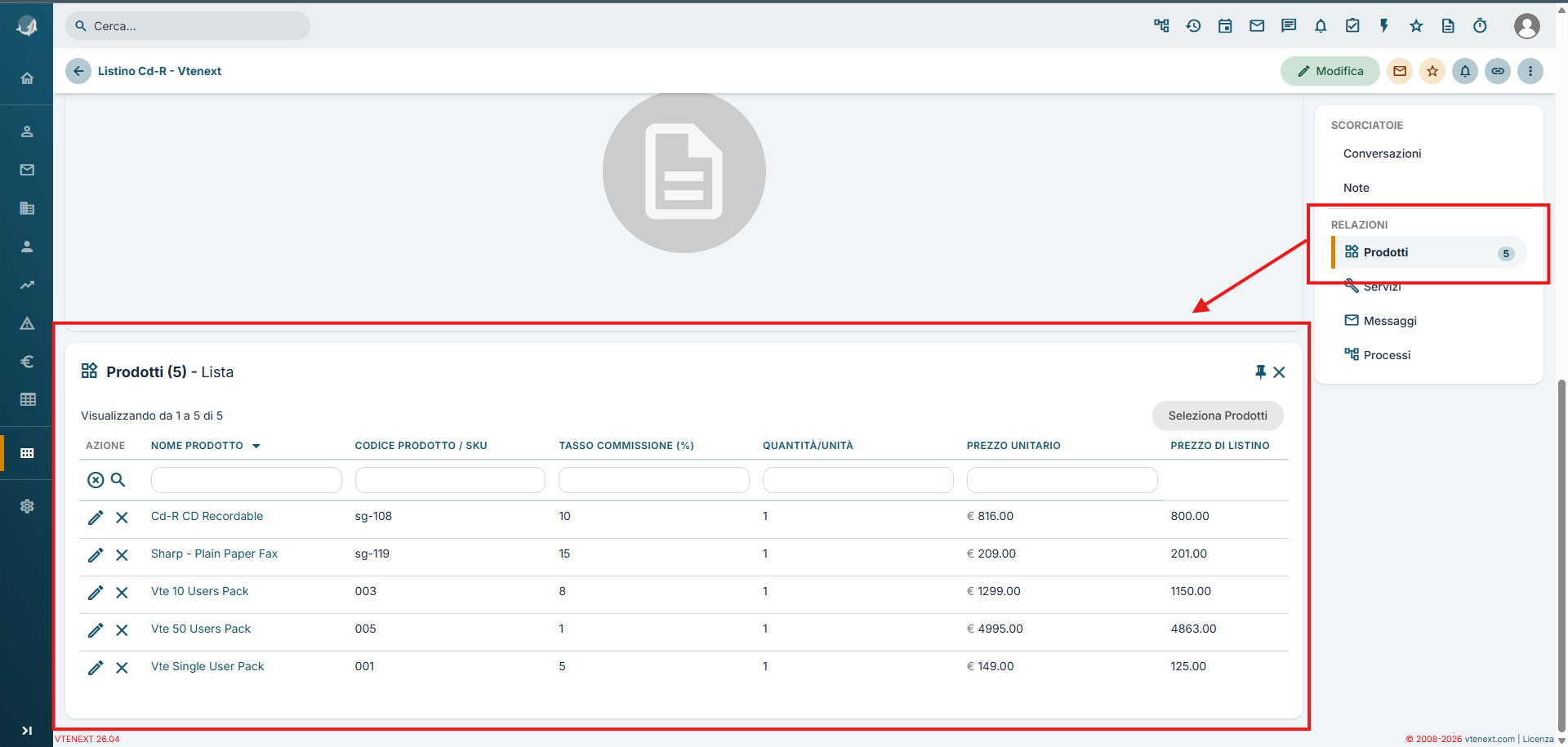
Task: Click the Tasso Commissione filter field
Action: [x=654, y=480]
